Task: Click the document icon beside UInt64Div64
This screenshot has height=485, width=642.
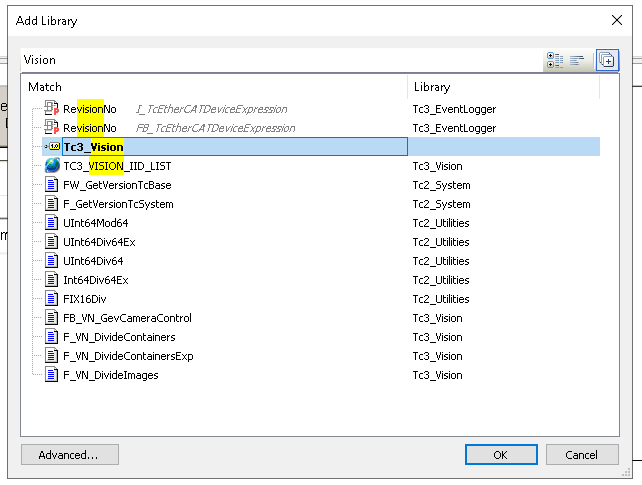Action: pos(51,261)
